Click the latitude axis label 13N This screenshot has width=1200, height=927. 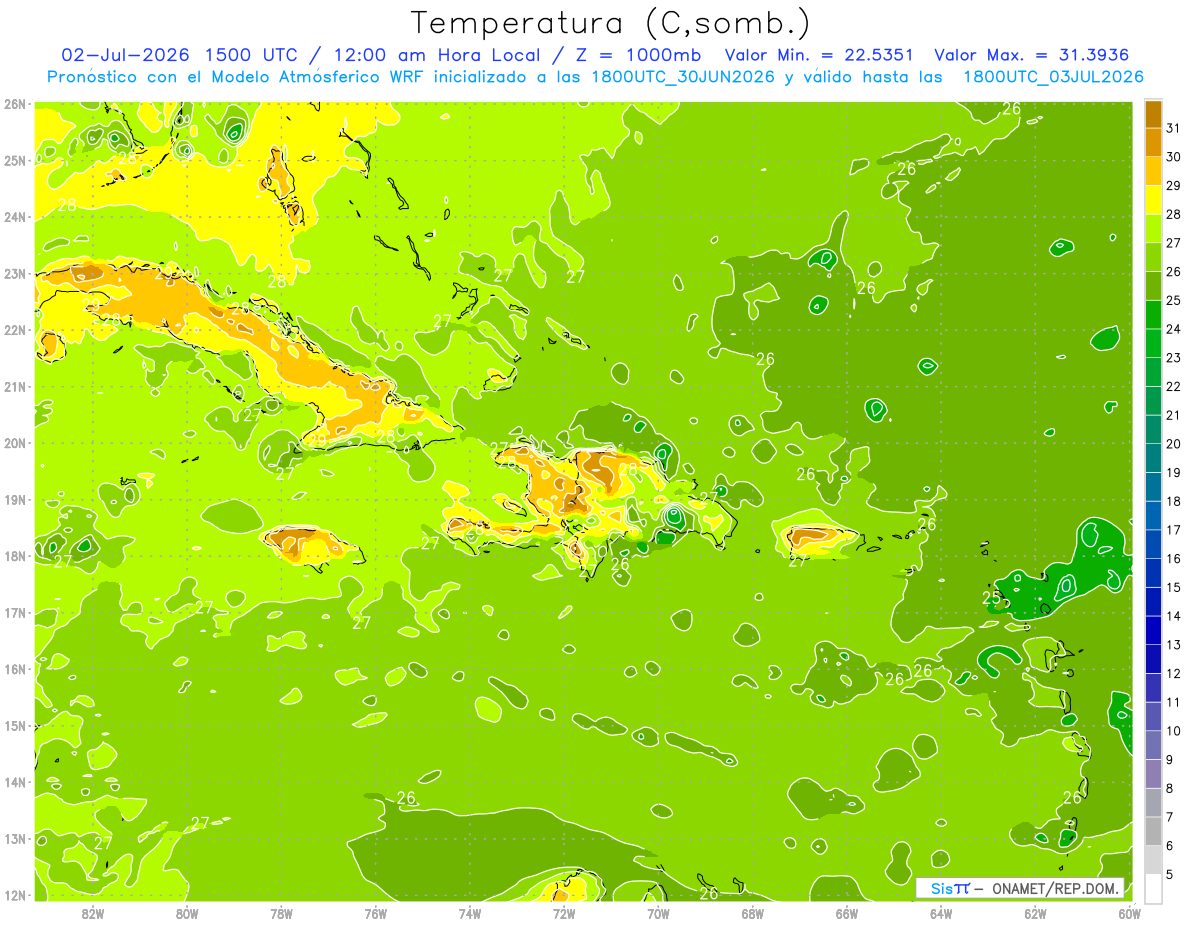(x=15, y=838)
